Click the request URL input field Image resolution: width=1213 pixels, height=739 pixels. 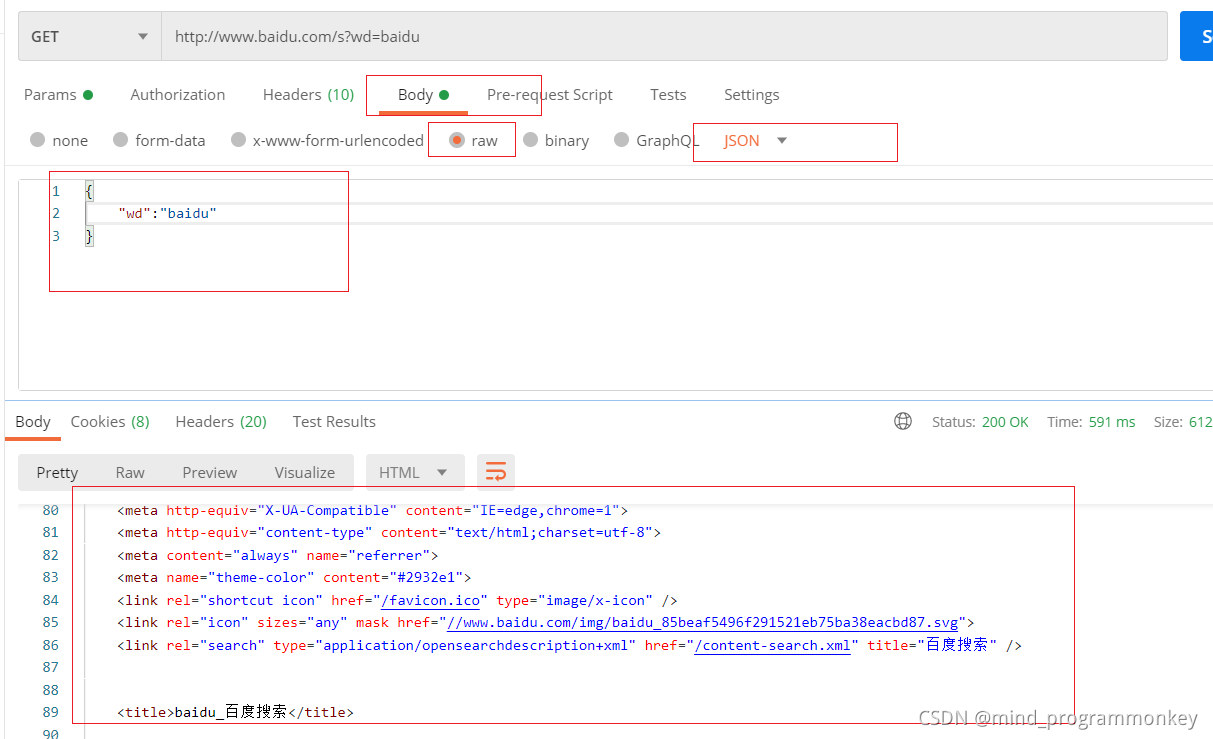[664, 36]
